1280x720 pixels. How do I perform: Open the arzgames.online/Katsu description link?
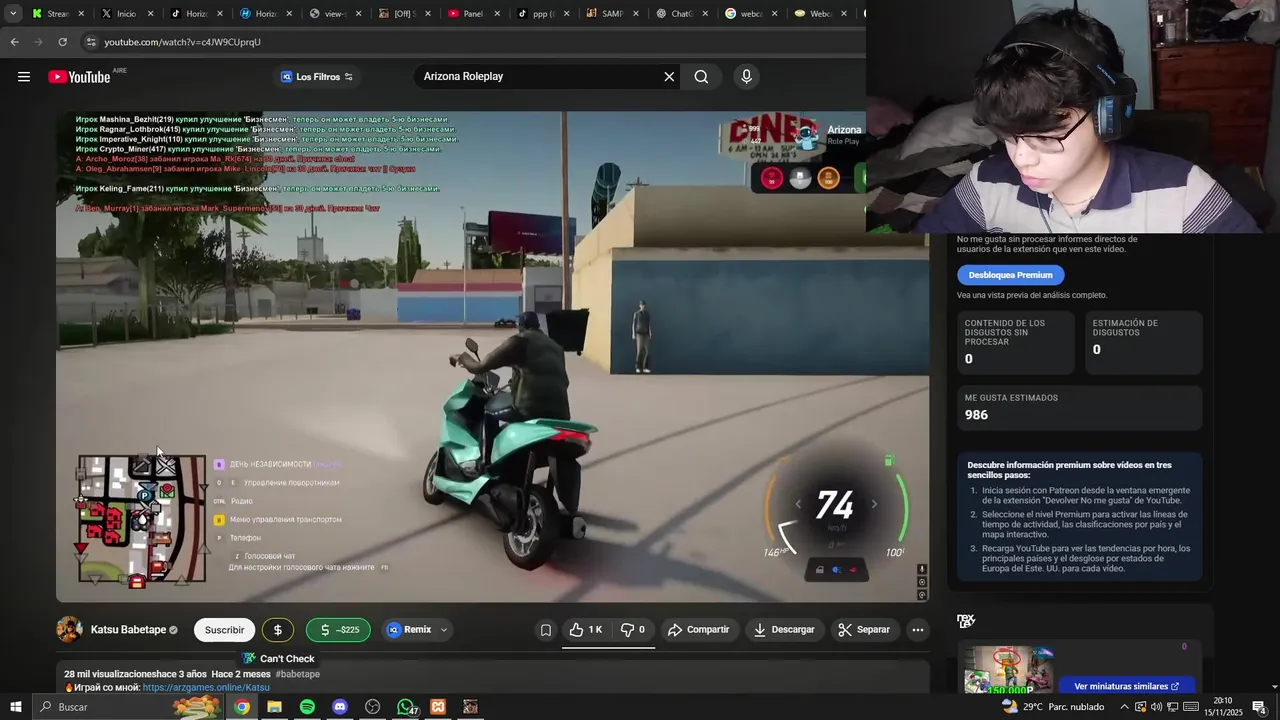pos(206,687)
